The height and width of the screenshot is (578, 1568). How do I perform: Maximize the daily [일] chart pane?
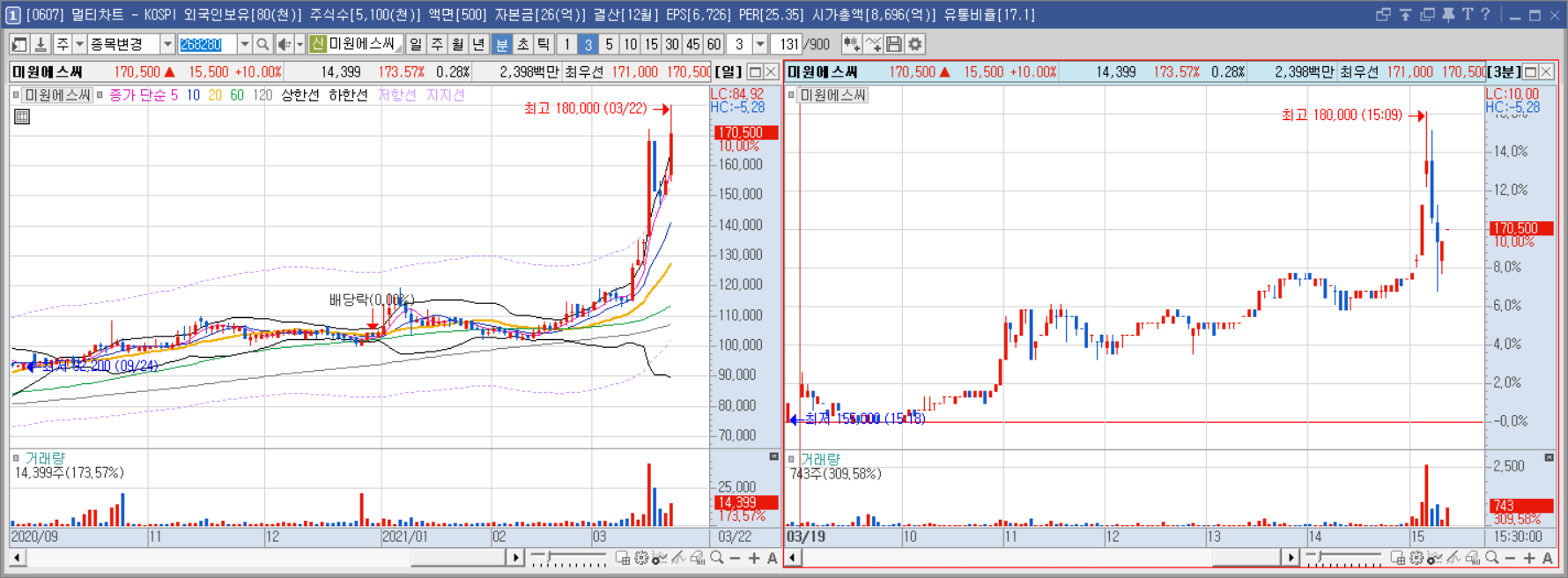point(755,72)
